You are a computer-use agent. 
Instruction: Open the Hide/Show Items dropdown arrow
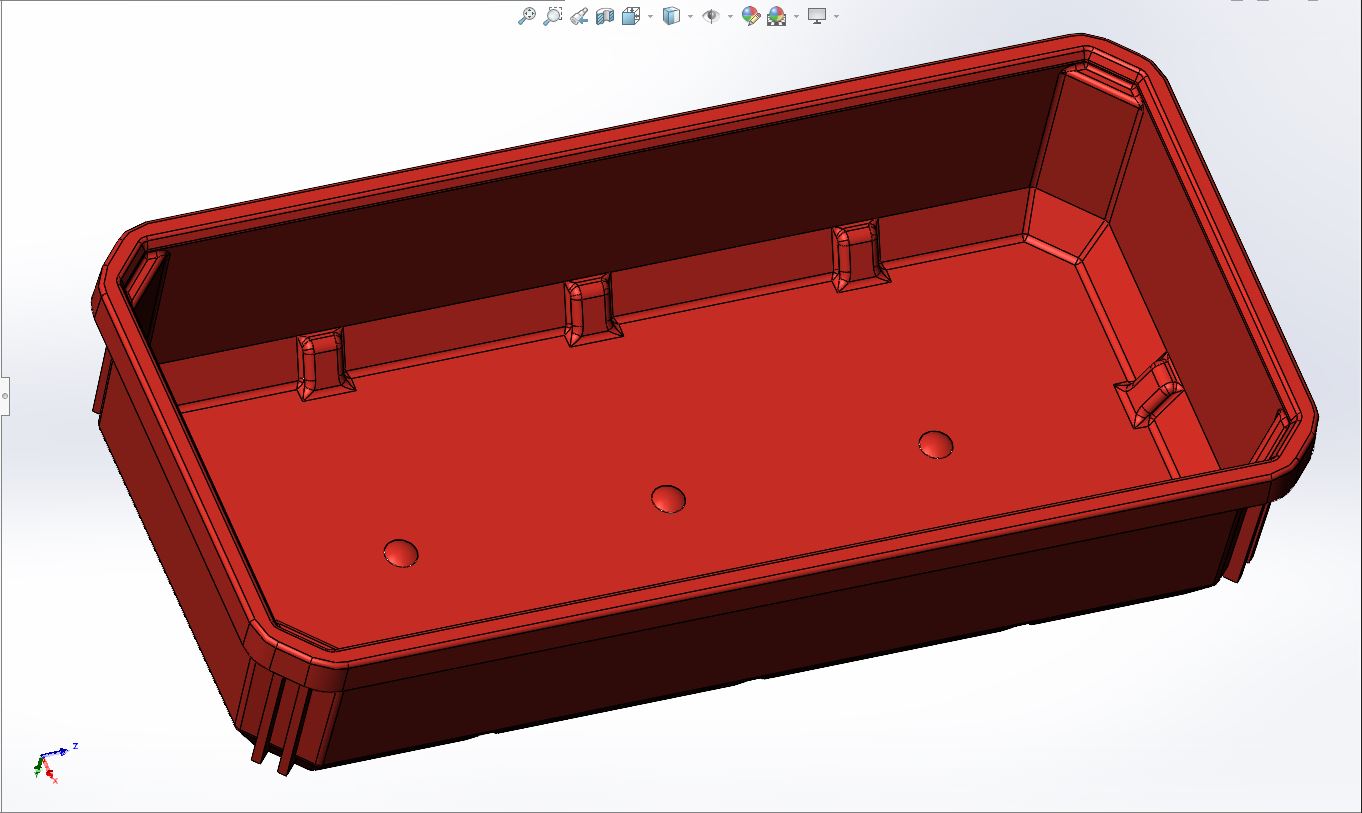tap(730, 16)
